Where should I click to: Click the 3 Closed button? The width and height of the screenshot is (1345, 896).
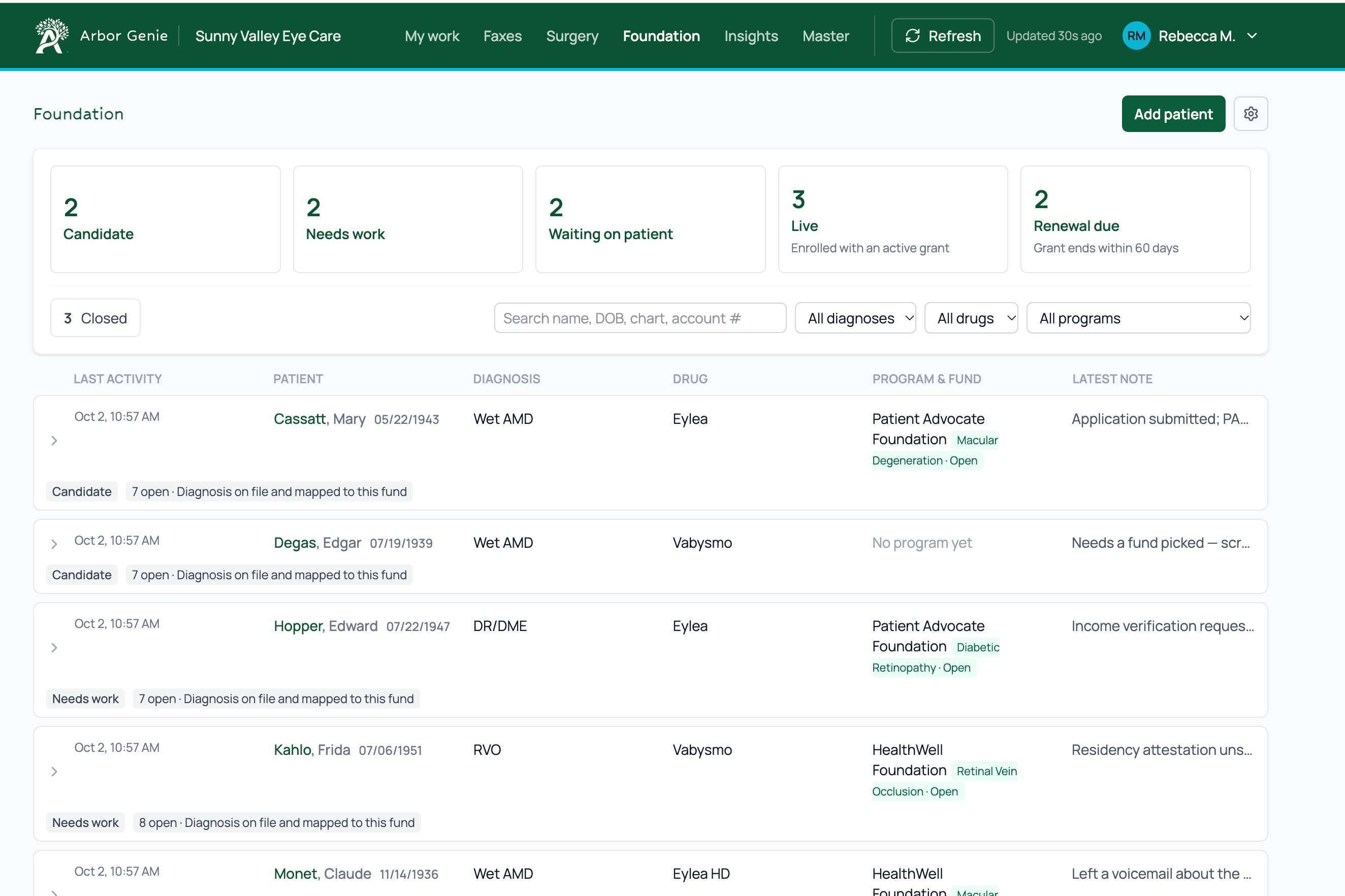(95, 318)
